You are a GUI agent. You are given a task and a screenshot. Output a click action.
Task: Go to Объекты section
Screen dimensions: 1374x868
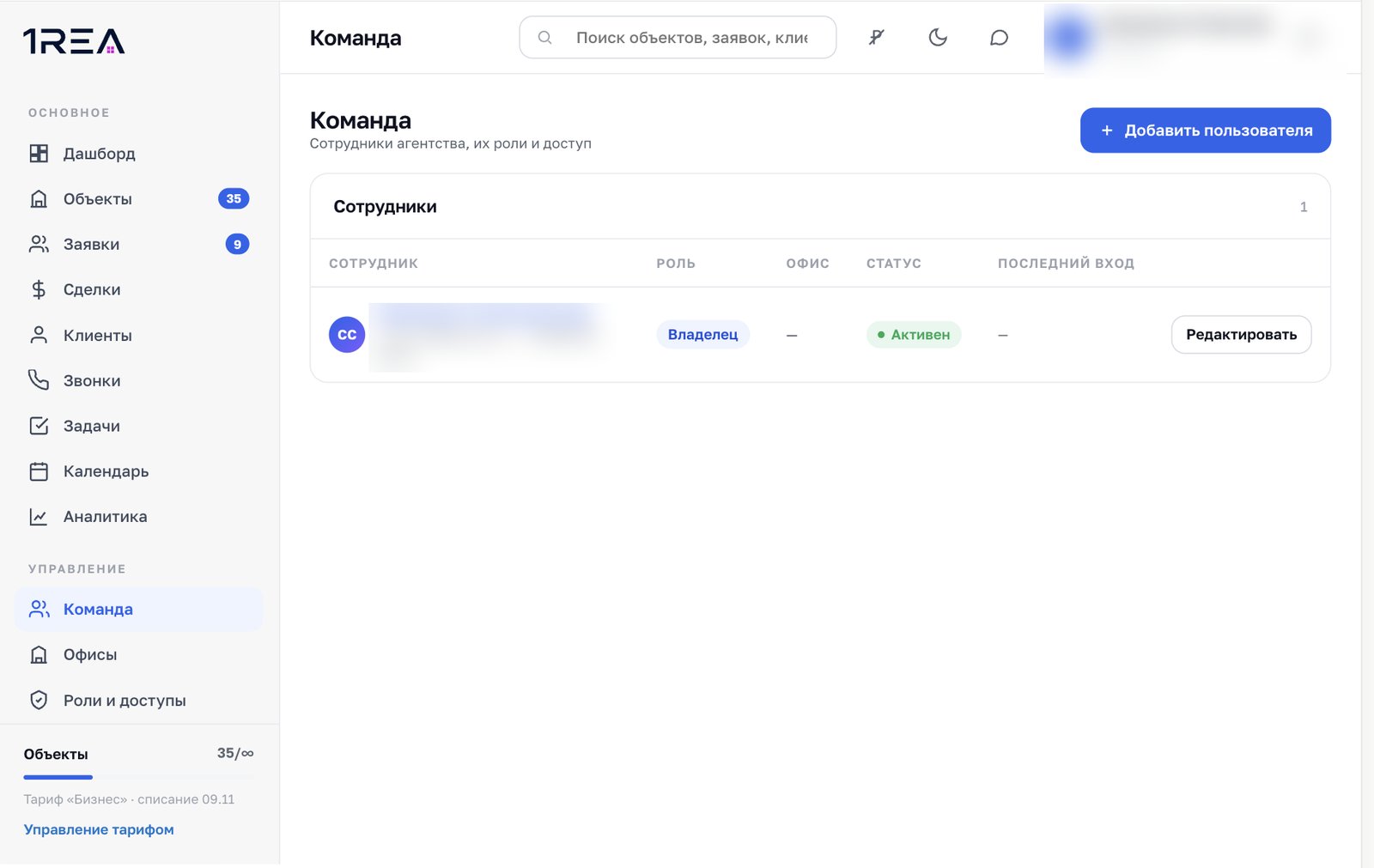pyautogui.click(x=138, y=199)
